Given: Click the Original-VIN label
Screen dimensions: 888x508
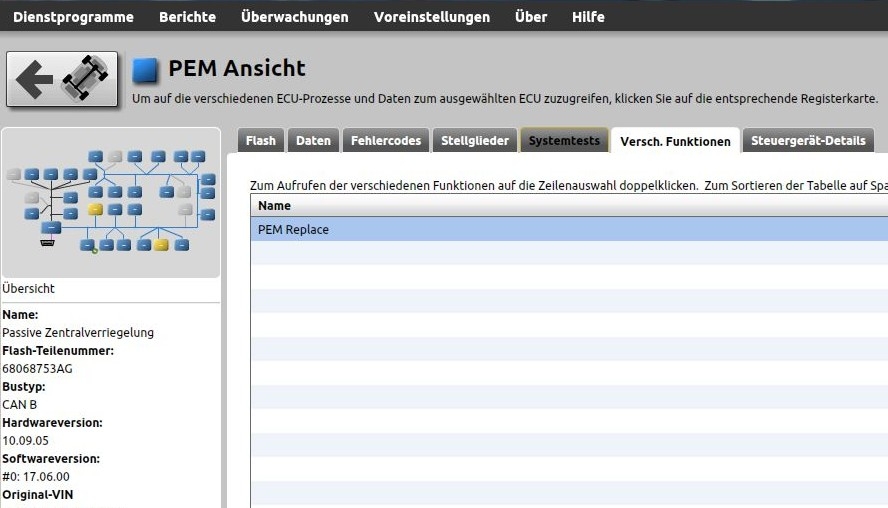Looking at the screenshot, I should (38, 494).
